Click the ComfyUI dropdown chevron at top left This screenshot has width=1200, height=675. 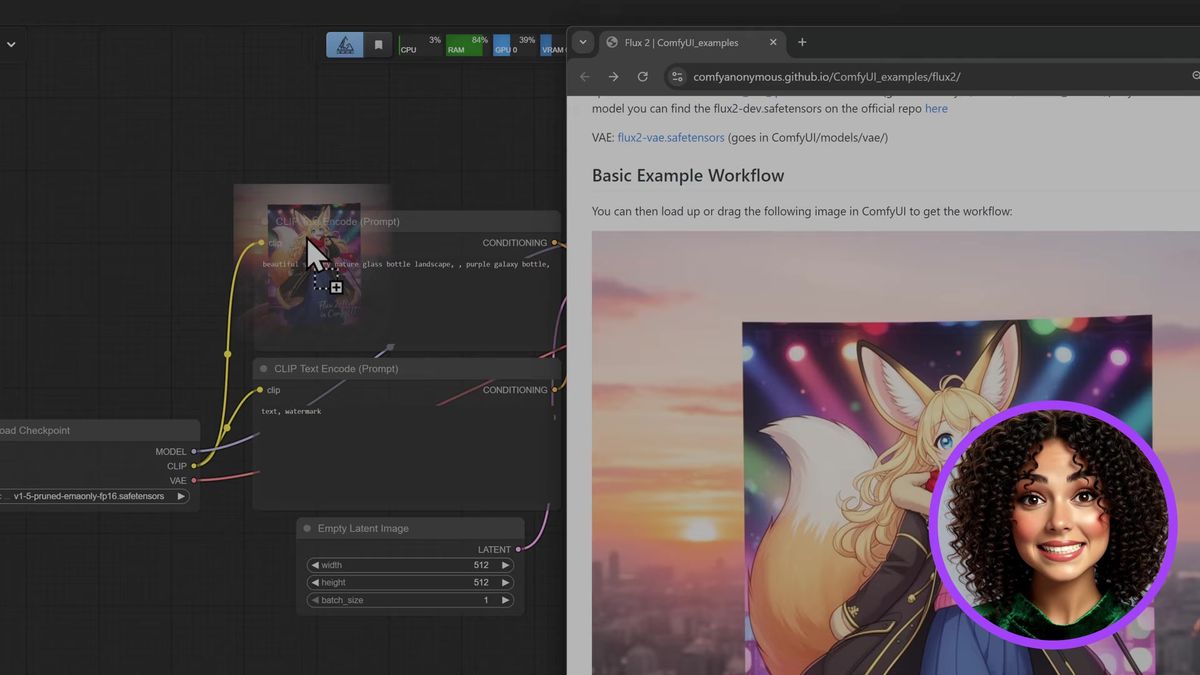point(11,44)
